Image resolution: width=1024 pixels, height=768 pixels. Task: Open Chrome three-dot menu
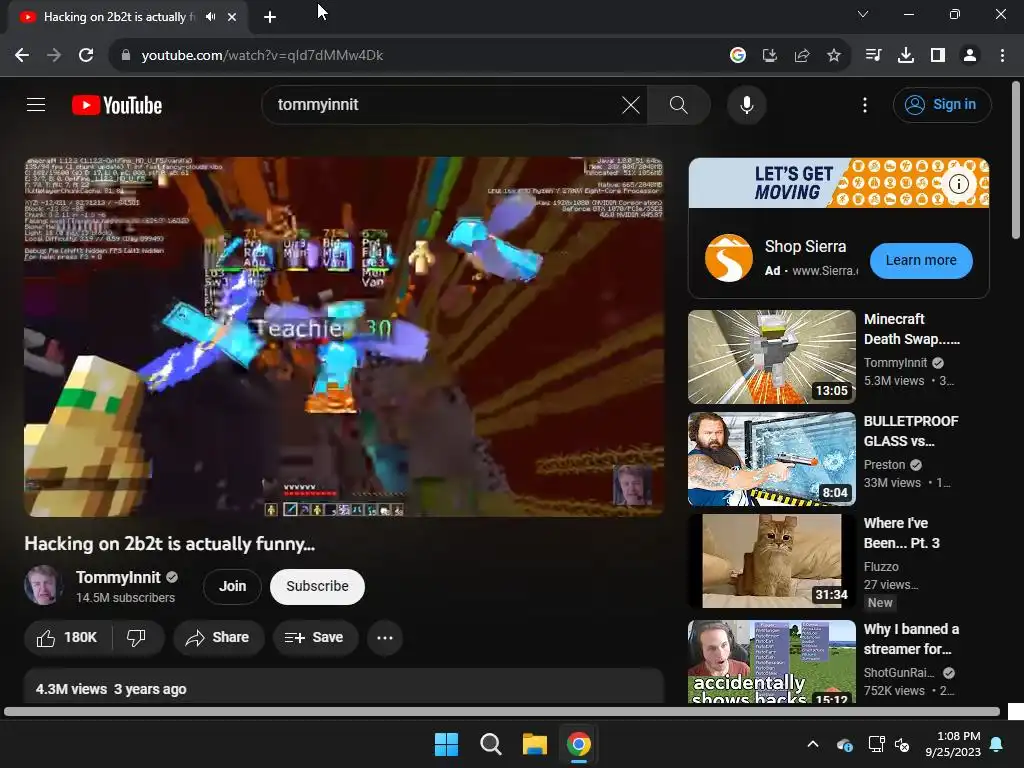tap(1002, 56)
